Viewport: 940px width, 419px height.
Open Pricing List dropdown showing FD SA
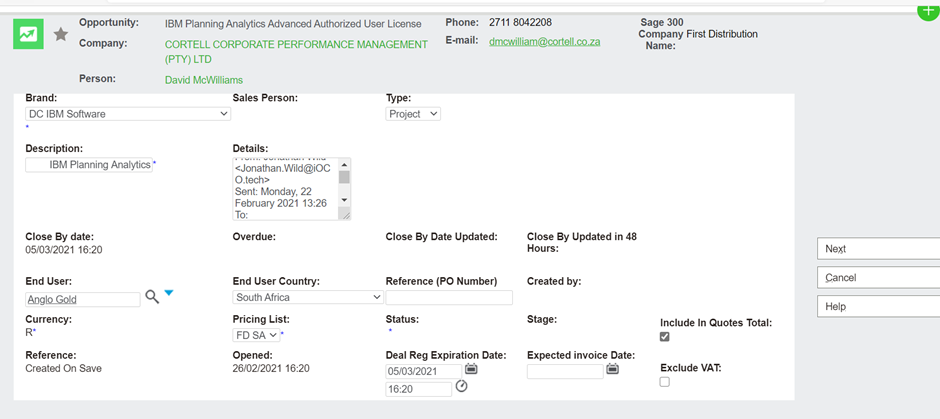[256, 335]
